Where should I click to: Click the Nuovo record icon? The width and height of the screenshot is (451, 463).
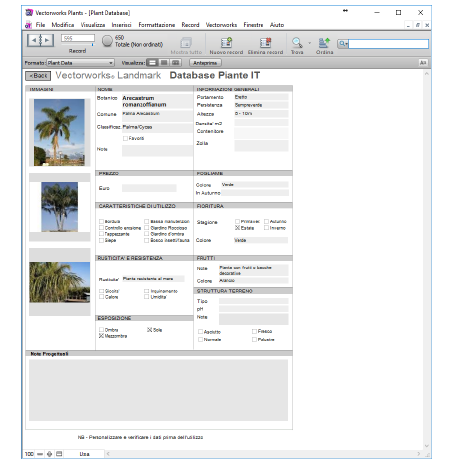click(x=226, y=43)
